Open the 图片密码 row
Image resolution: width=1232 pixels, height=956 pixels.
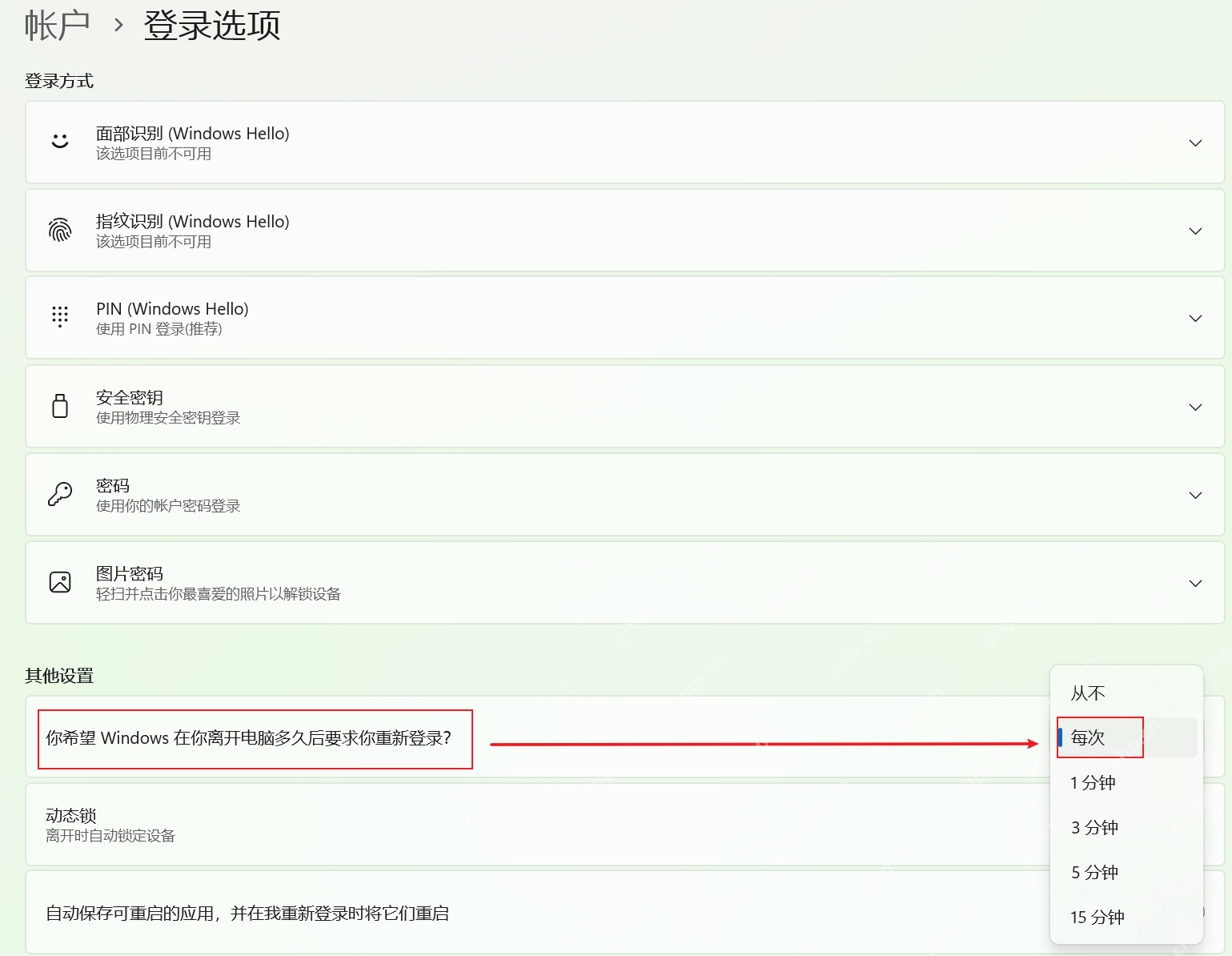[625, 583]
